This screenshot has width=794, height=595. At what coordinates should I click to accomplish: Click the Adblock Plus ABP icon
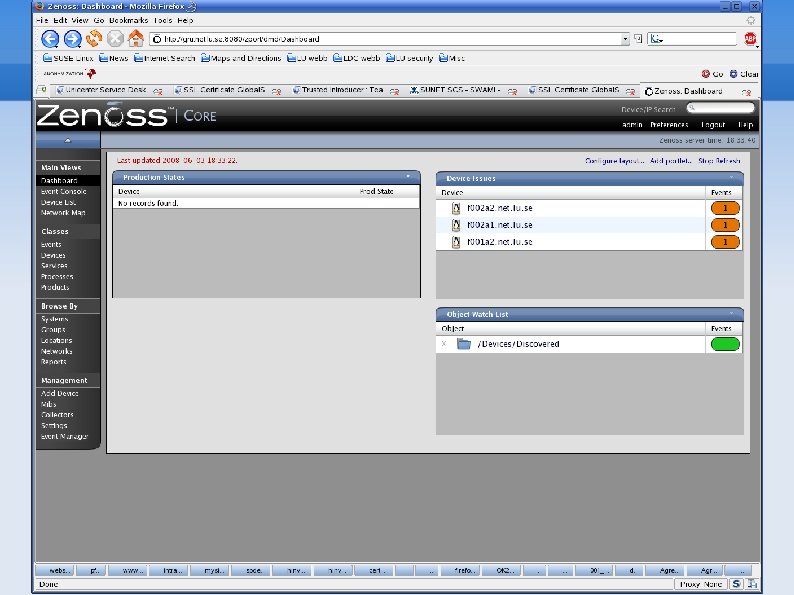click(x=750, y=38)
